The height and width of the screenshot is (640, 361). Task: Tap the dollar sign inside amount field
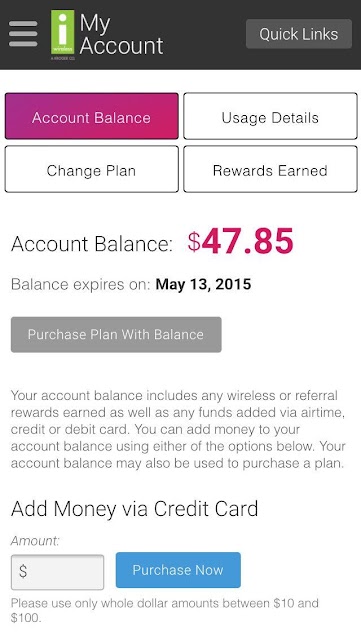23,571
